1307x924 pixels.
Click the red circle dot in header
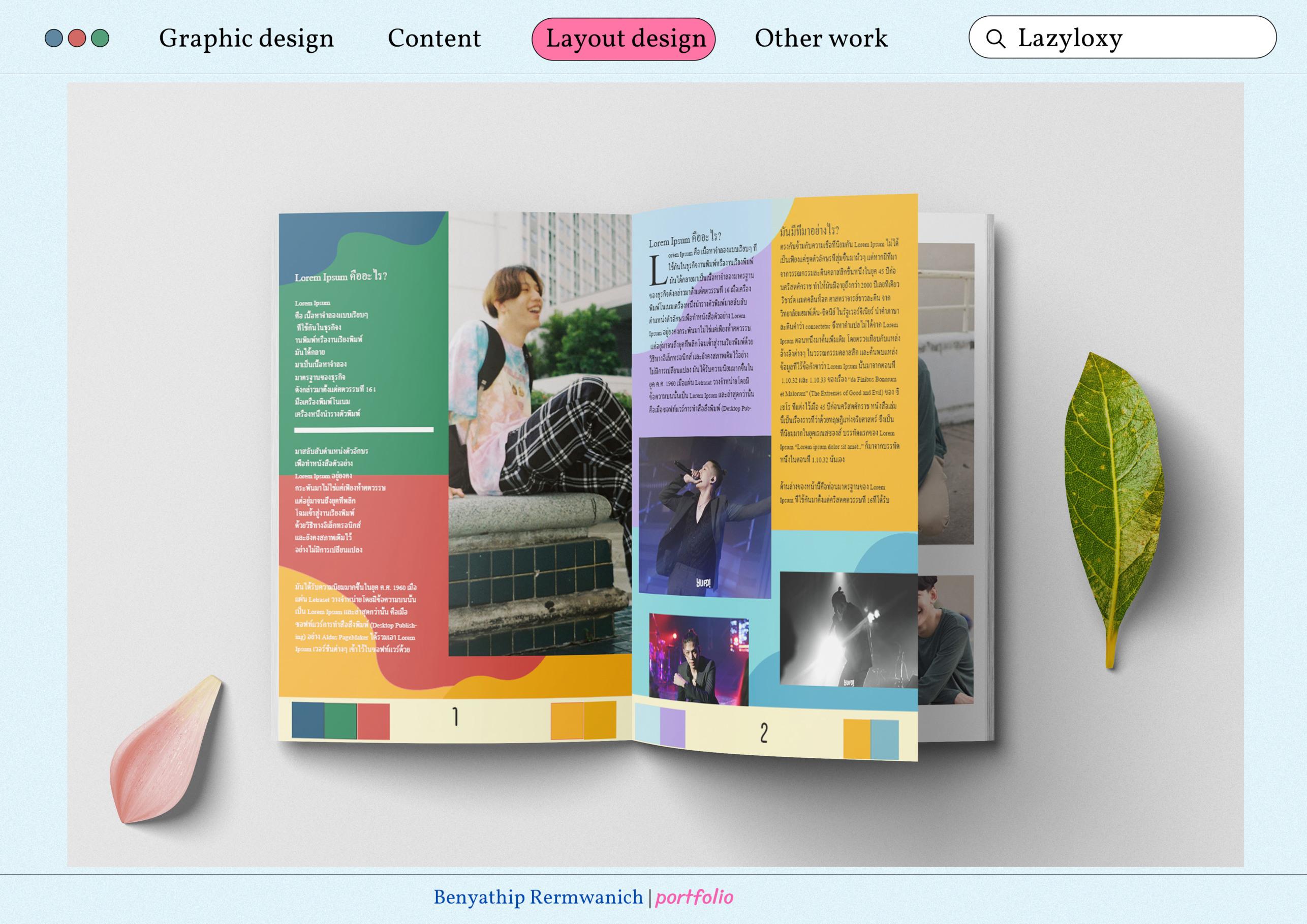77,38
